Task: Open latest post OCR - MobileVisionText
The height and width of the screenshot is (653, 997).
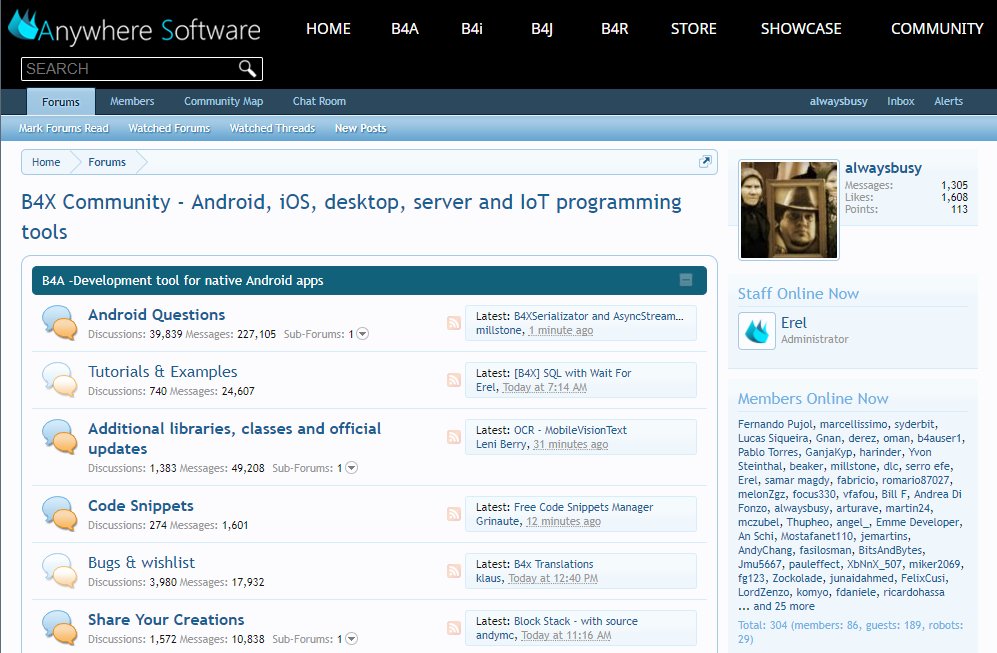Action: pyautogui.click(x=570, y=430)
